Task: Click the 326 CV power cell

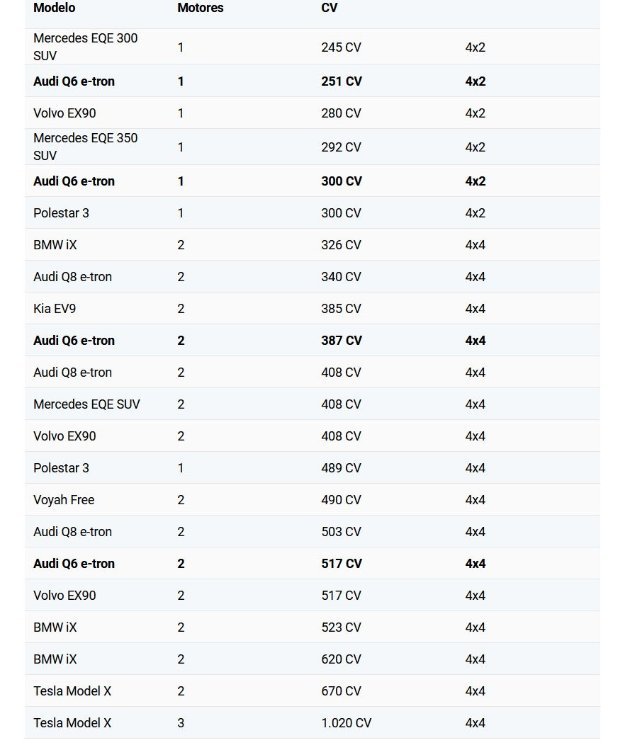Action: 341,245
